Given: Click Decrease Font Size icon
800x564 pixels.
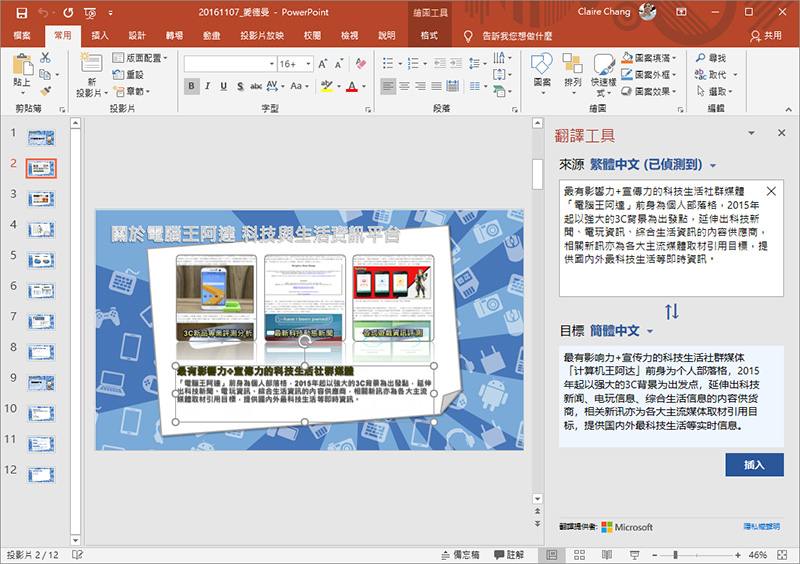Looking at the screenshot, I should pyautogui.click(x=339, y=64).
